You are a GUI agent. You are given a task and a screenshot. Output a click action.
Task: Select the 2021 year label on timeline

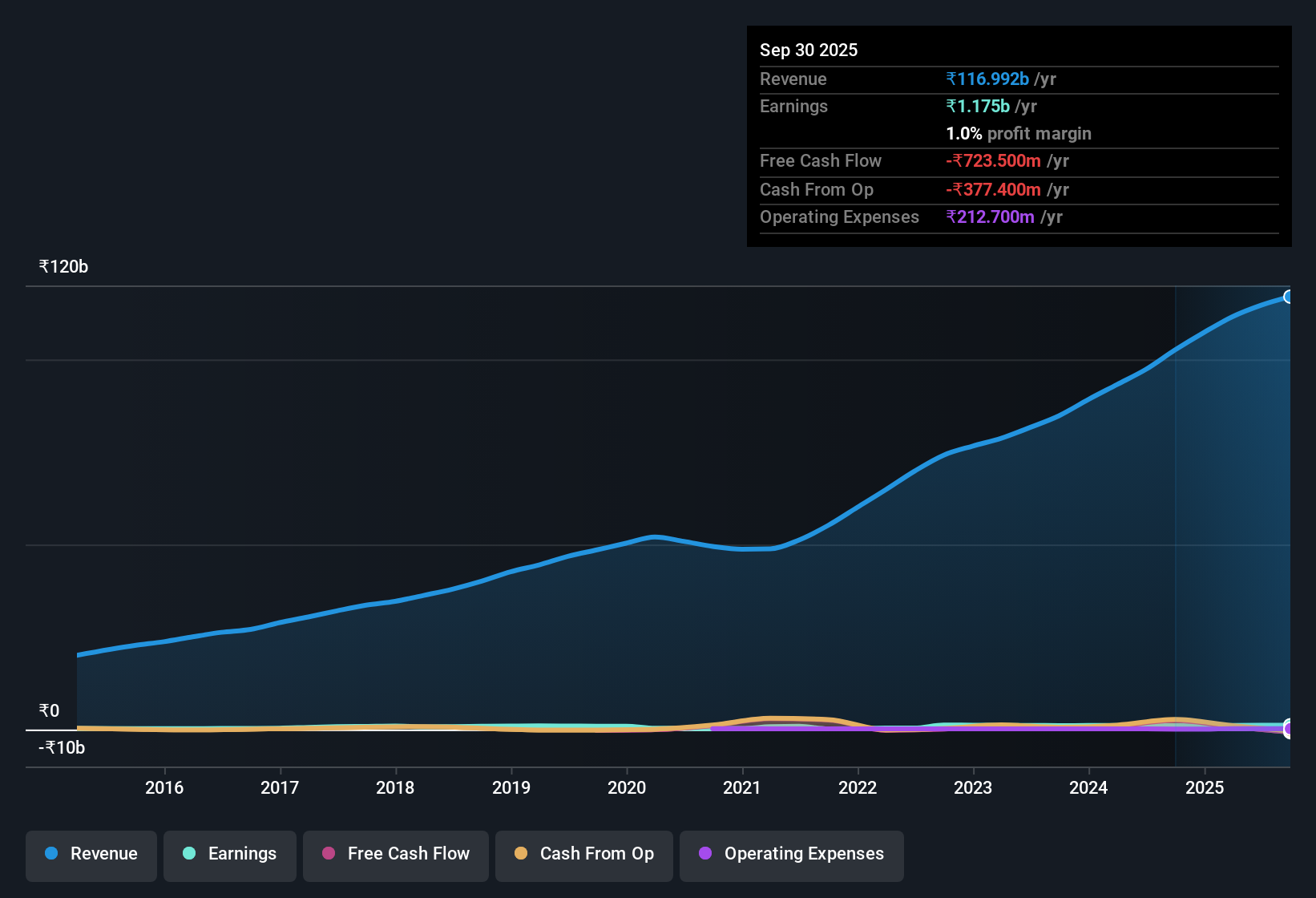(x=741, y=787)
